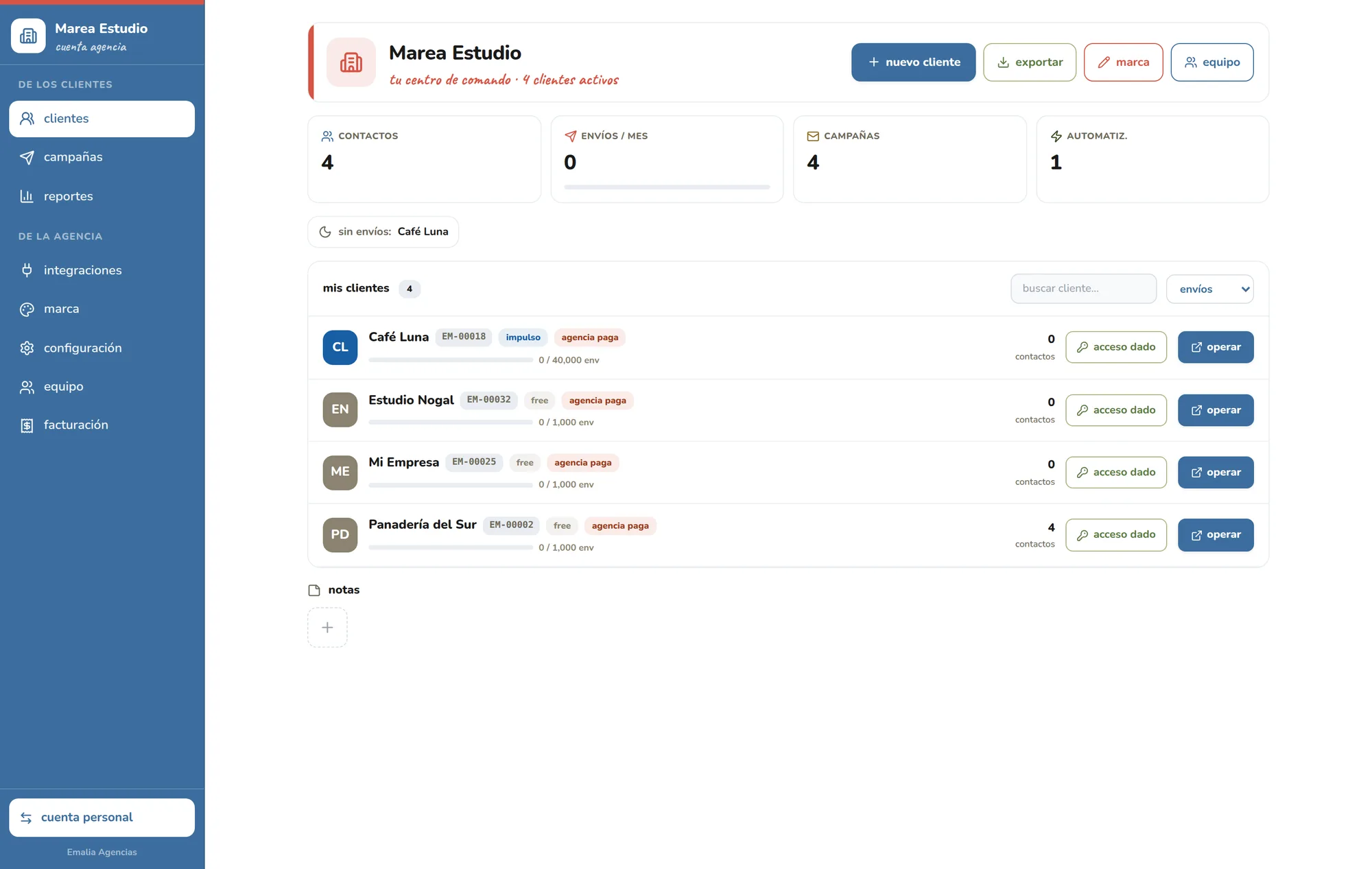Viewport: 1372px width, 869px height.
Task: Click the Estudio Nogal client name
Action: (x=411, y=400)
